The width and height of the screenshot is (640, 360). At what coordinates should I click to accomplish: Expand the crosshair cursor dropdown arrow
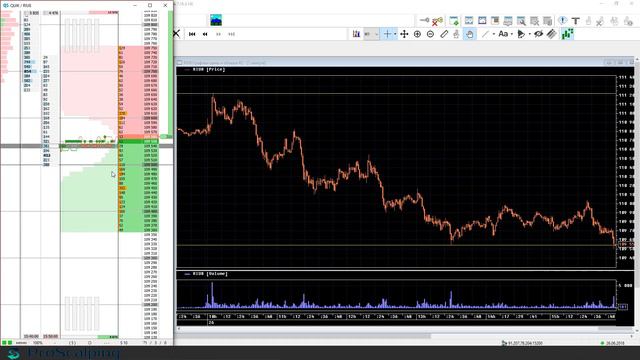pos(395,34)
